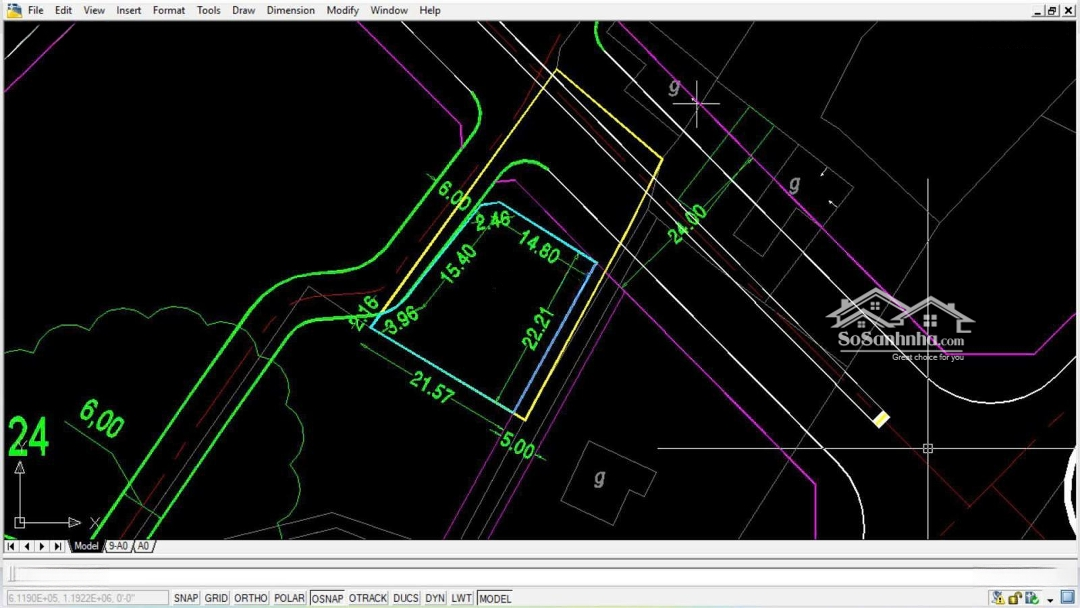This screenshot has height=608, width=1080.
Task: Jump to last layout tab arrow
Action: [58, 546]
